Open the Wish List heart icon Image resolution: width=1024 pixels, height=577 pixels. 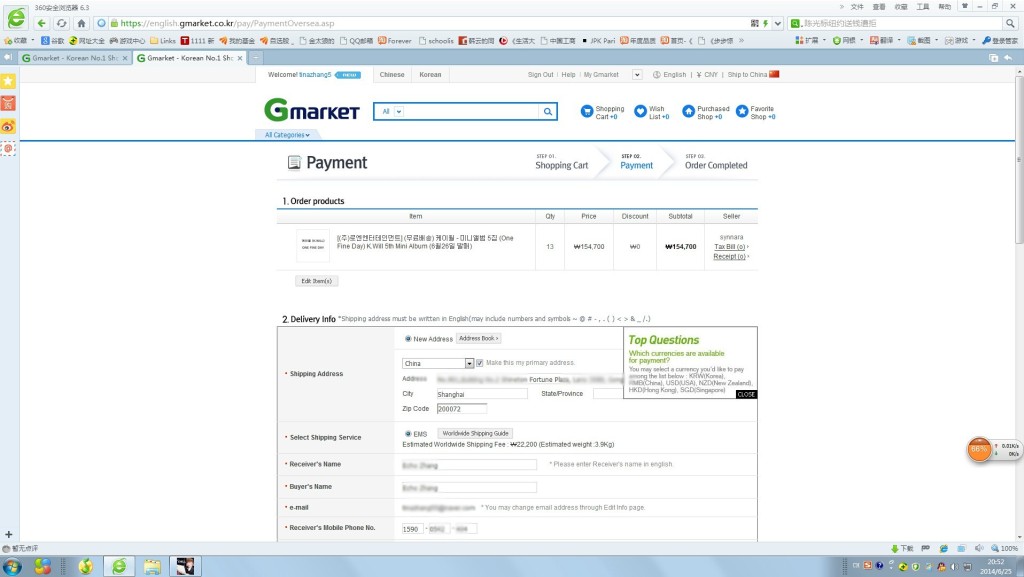[x=640, y=112]
